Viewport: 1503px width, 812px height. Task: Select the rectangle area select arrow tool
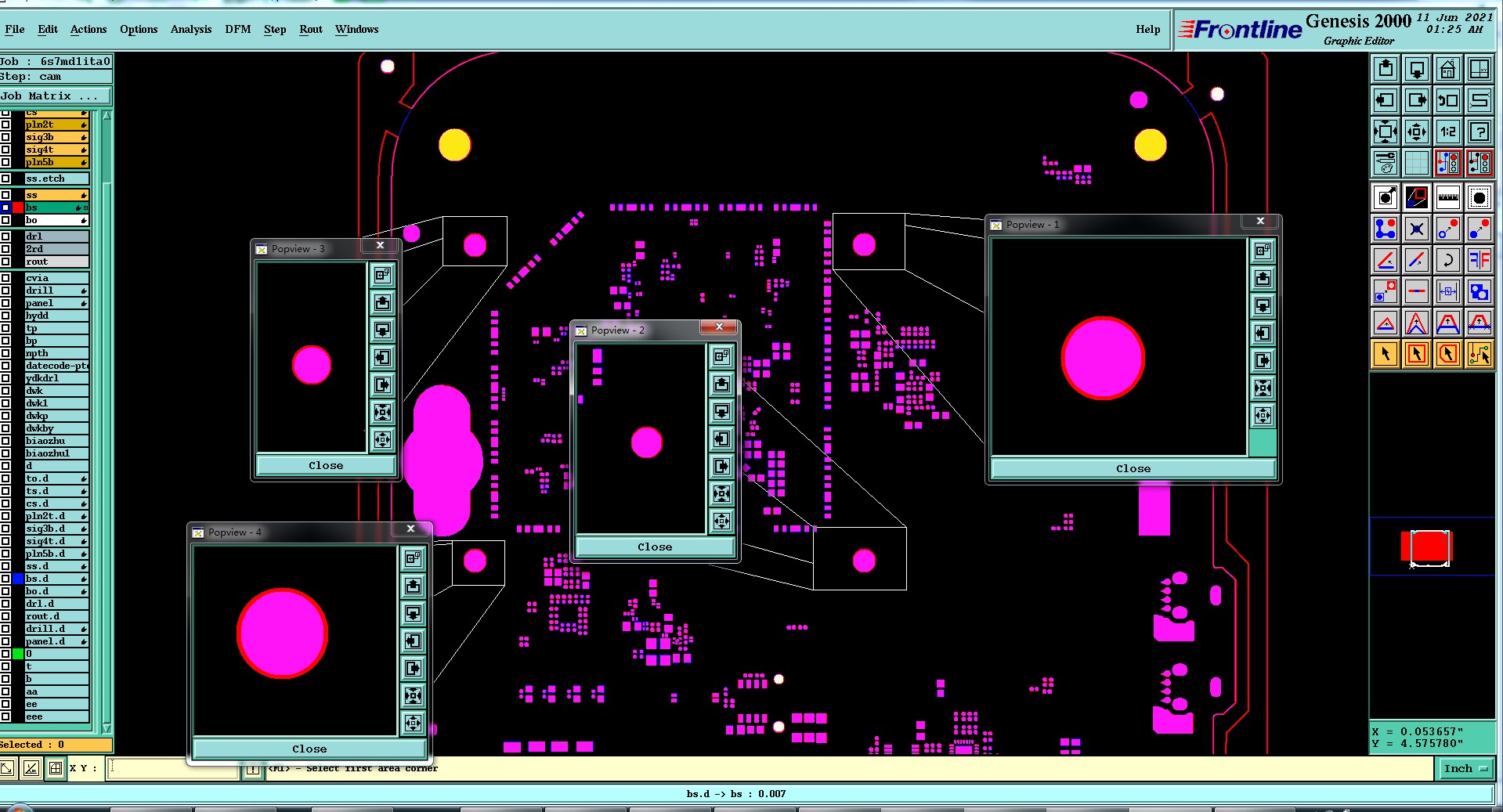(1417, 354)
